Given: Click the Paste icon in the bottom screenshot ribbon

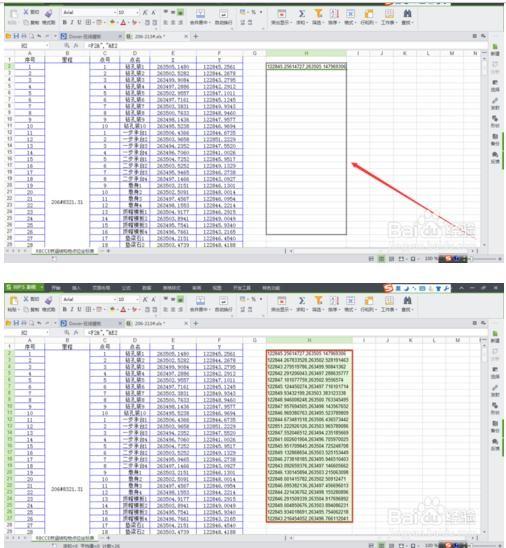Looking at the screenshot, I should [14, 301].
